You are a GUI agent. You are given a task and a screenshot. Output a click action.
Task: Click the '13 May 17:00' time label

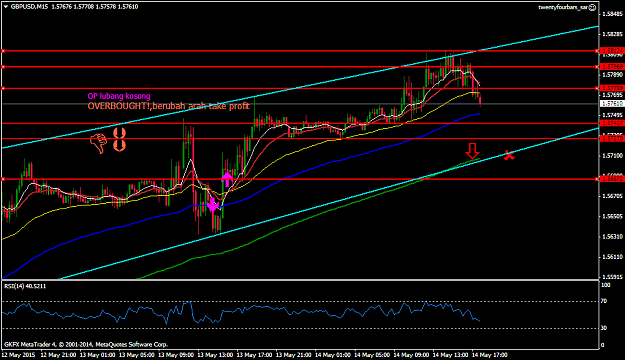(x=254, y=354)
